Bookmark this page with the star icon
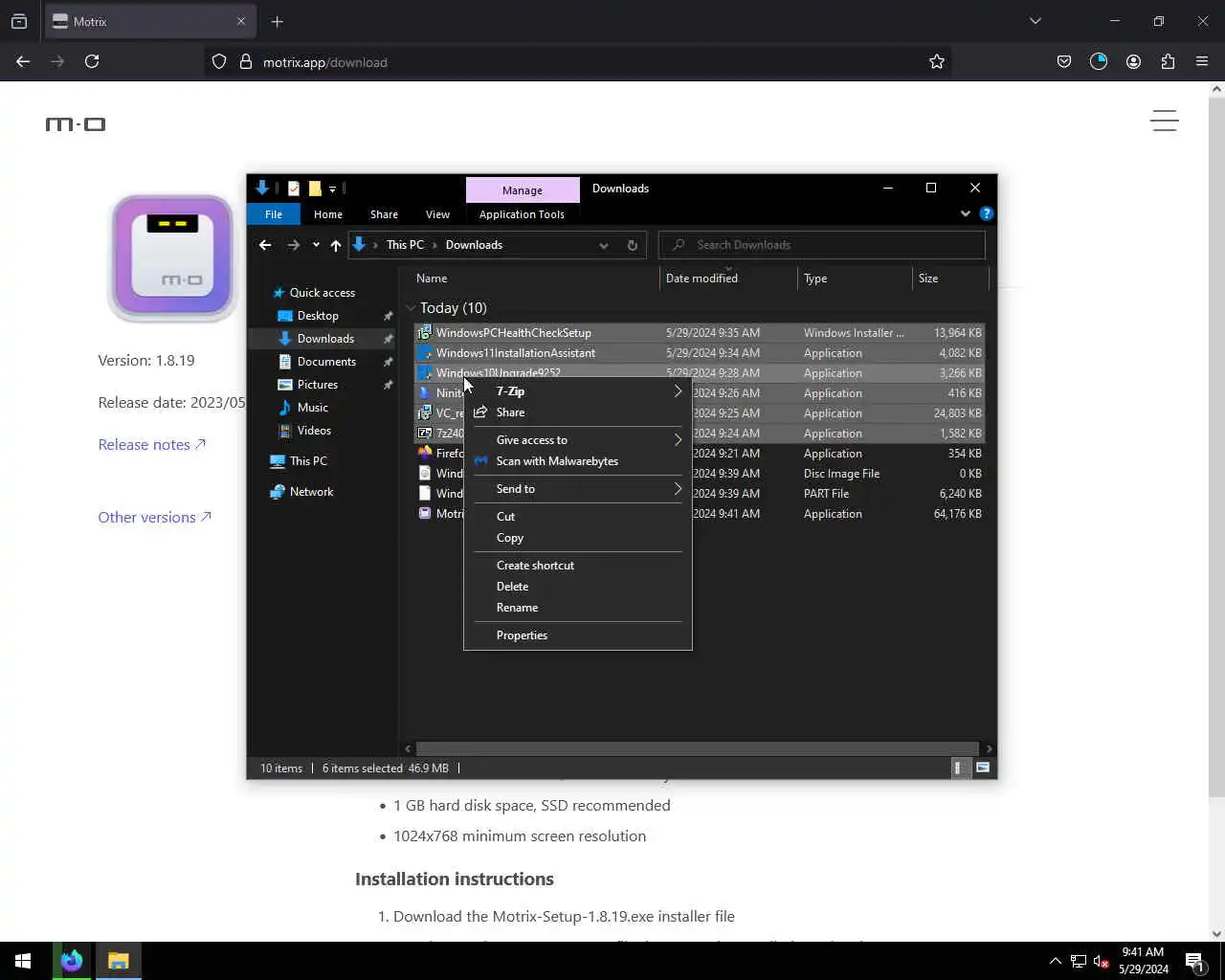1225x980 pixels. (937, 61)
